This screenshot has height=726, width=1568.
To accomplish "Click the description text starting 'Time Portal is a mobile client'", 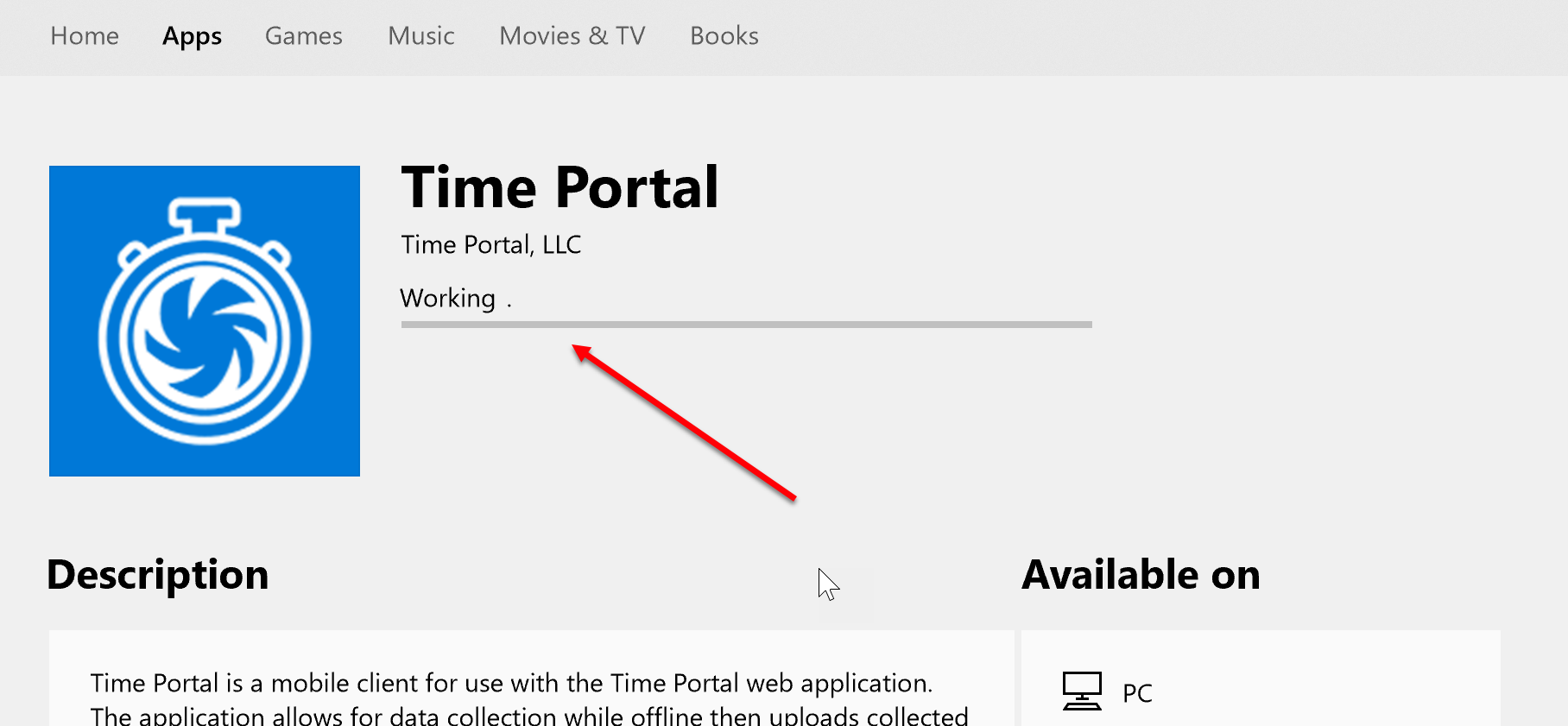I will (529, 699).
